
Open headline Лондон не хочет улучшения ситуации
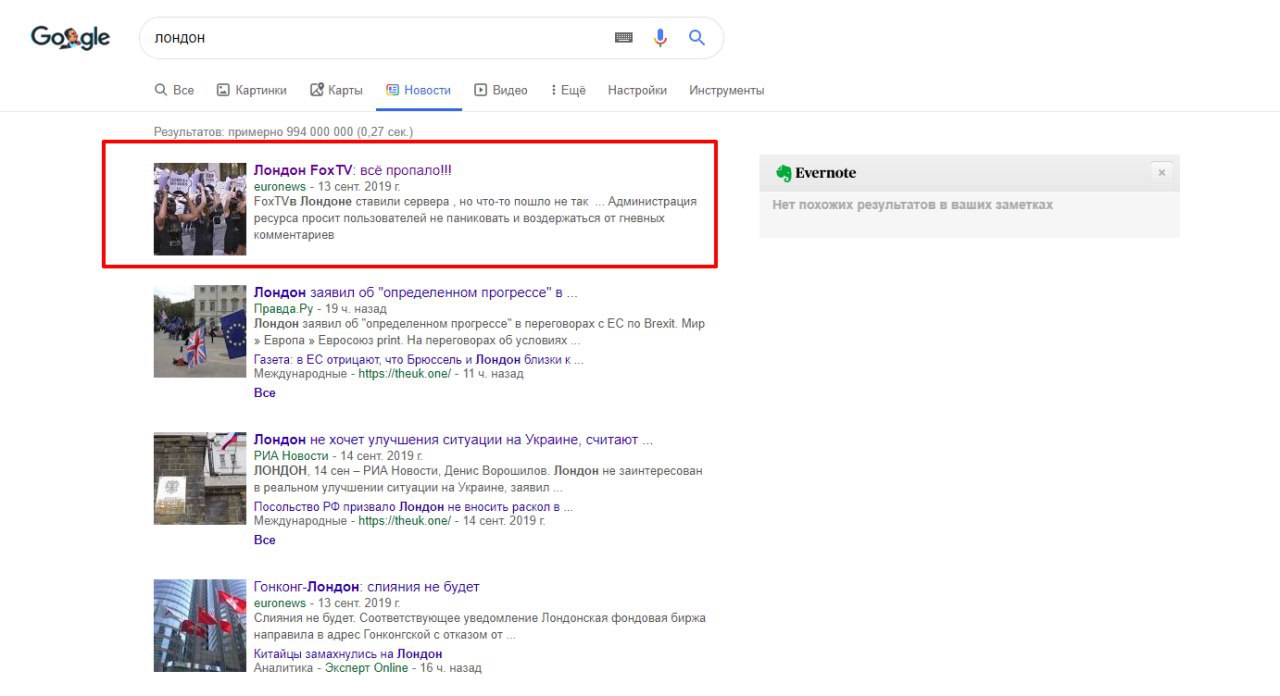453,439
